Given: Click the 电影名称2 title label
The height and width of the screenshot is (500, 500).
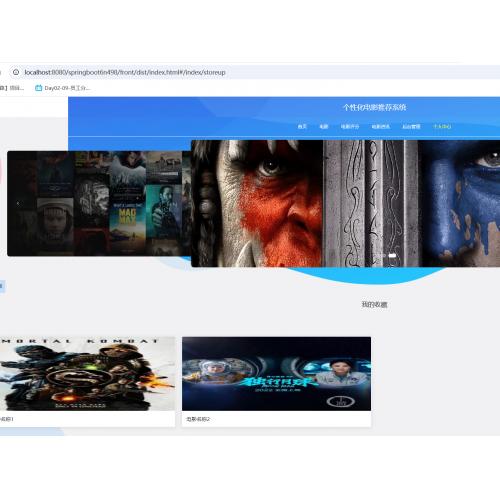Looking at the screenshot, I should coord(198,419).
